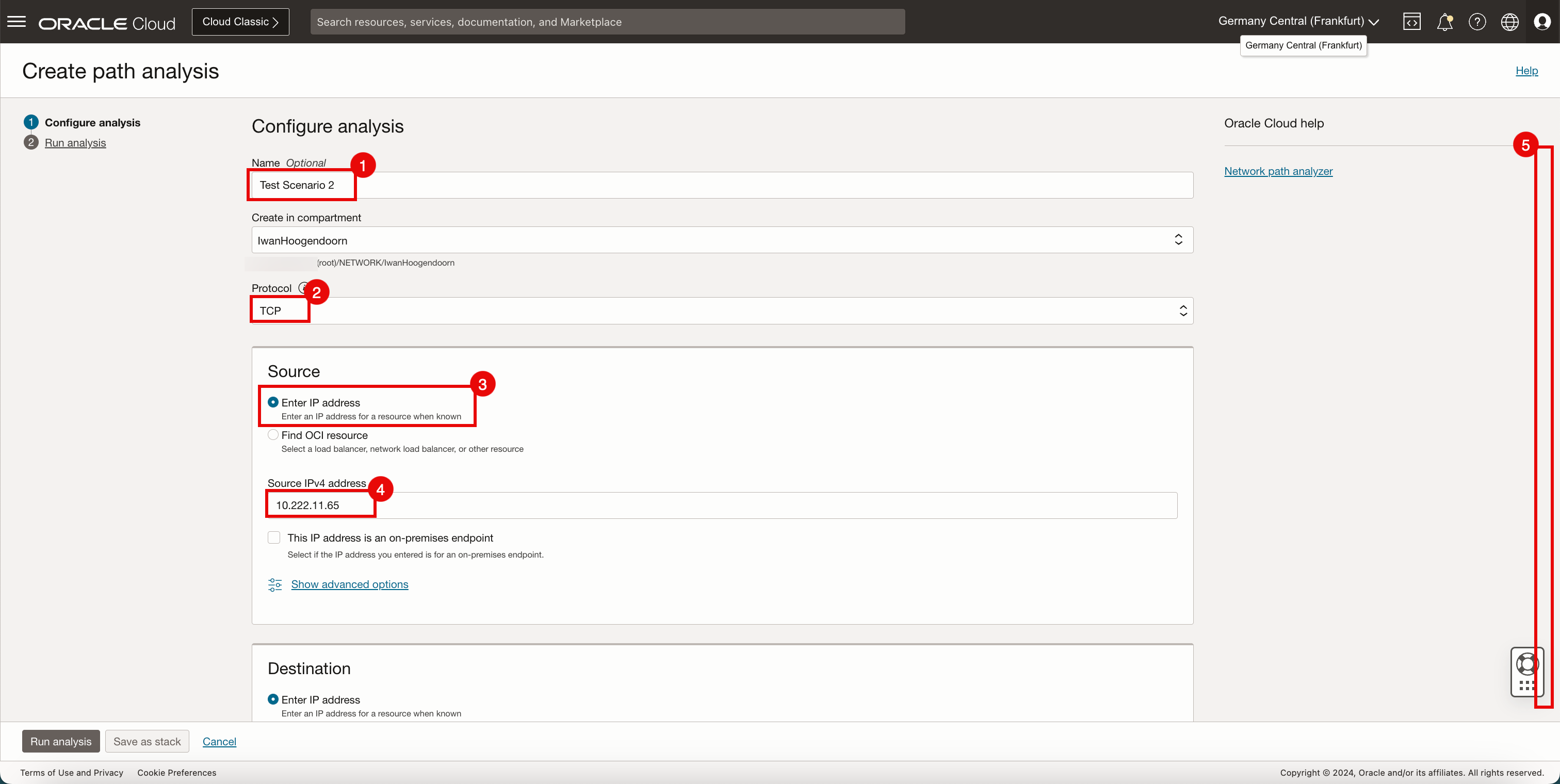Select Find OCI resource radio option
Image resolution: width=1560 pixels, height=784 pixels.
[x=273, y=435]
